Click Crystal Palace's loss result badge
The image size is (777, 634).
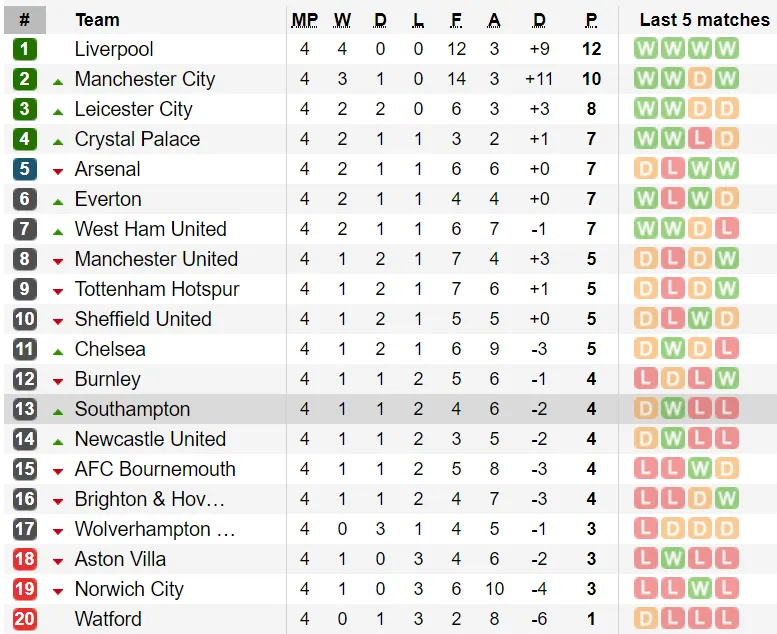[700, 139]
